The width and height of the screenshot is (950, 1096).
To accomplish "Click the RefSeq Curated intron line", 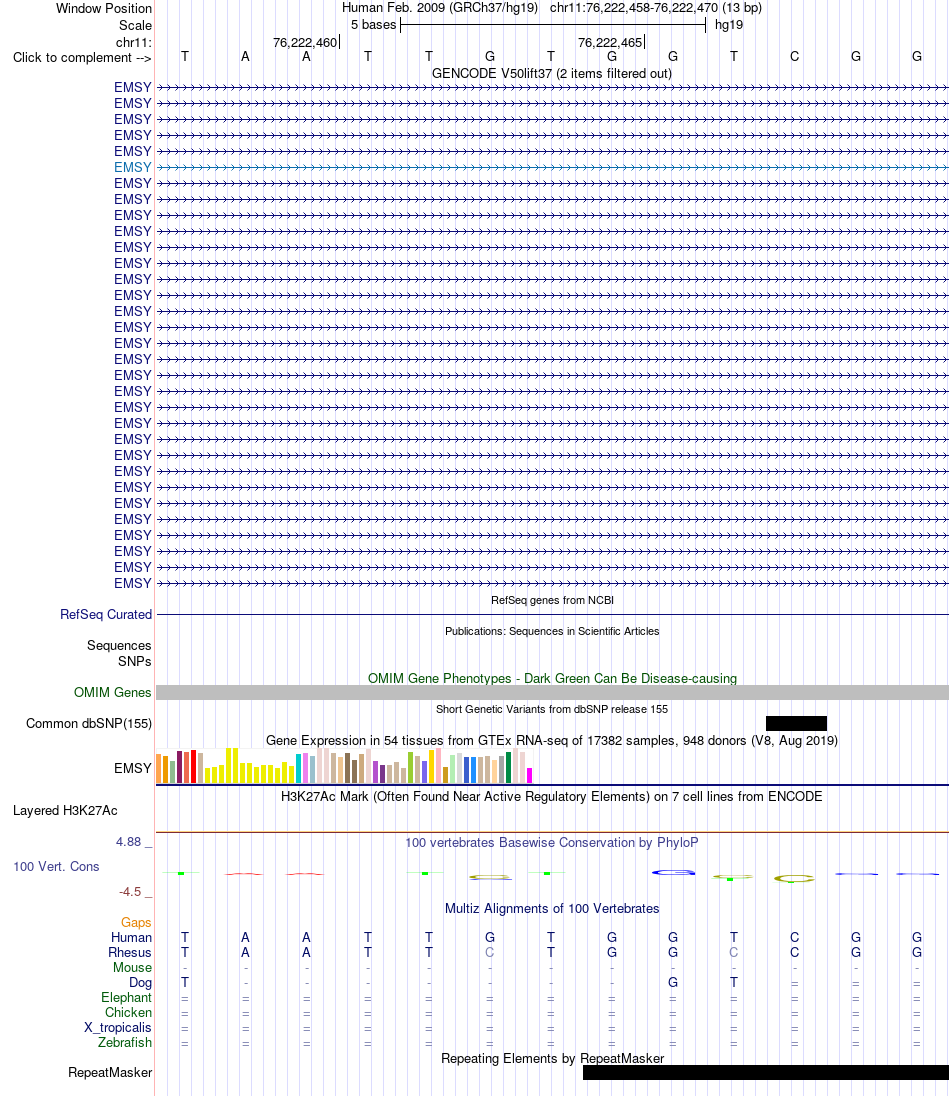I will click(x=552, y=614).
